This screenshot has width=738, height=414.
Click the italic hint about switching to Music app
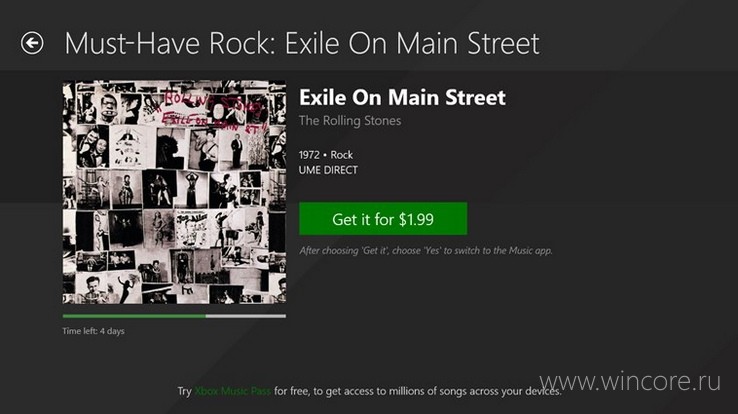pyautogui.click(x=425, y=250)
